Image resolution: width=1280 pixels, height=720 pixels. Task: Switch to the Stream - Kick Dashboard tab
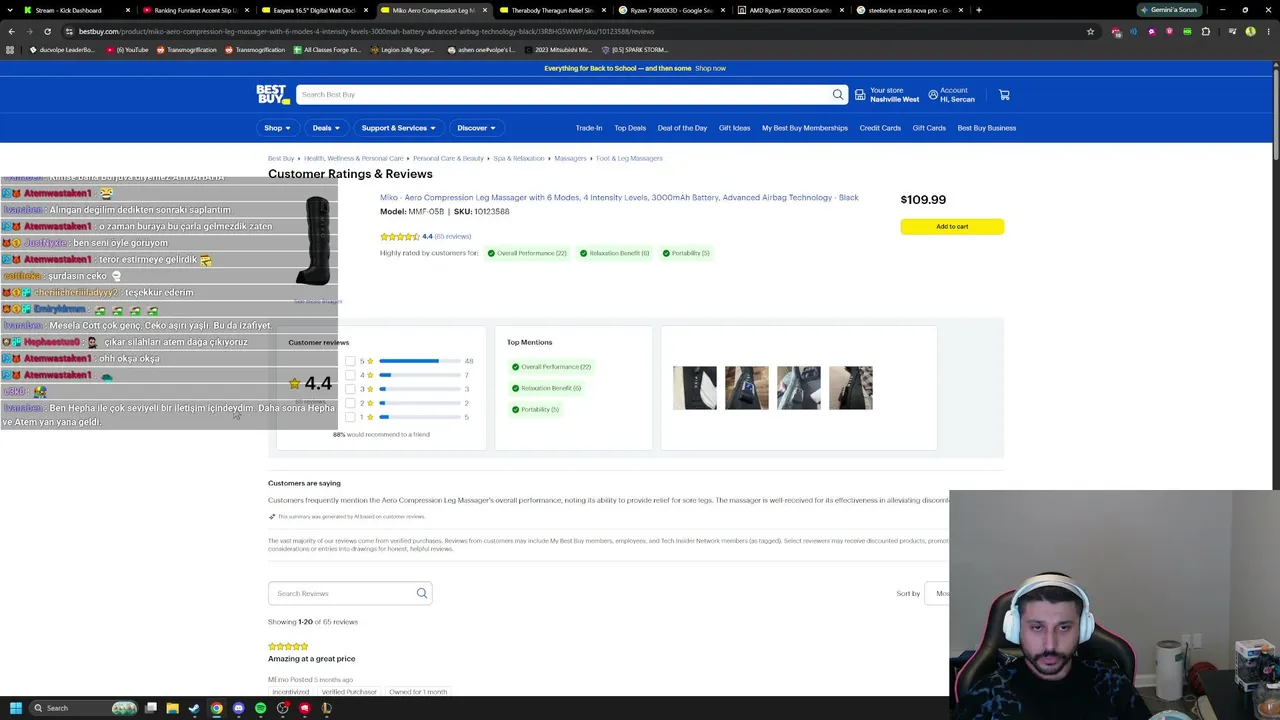[x=76, y=10]
